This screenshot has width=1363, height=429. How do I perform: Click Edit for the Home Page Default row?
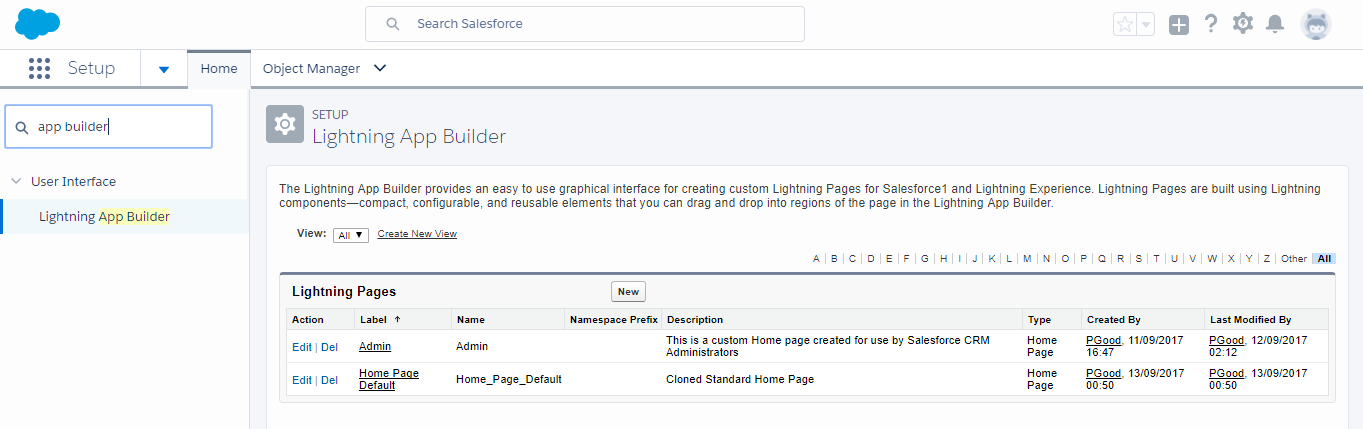[x=301, y=380]
